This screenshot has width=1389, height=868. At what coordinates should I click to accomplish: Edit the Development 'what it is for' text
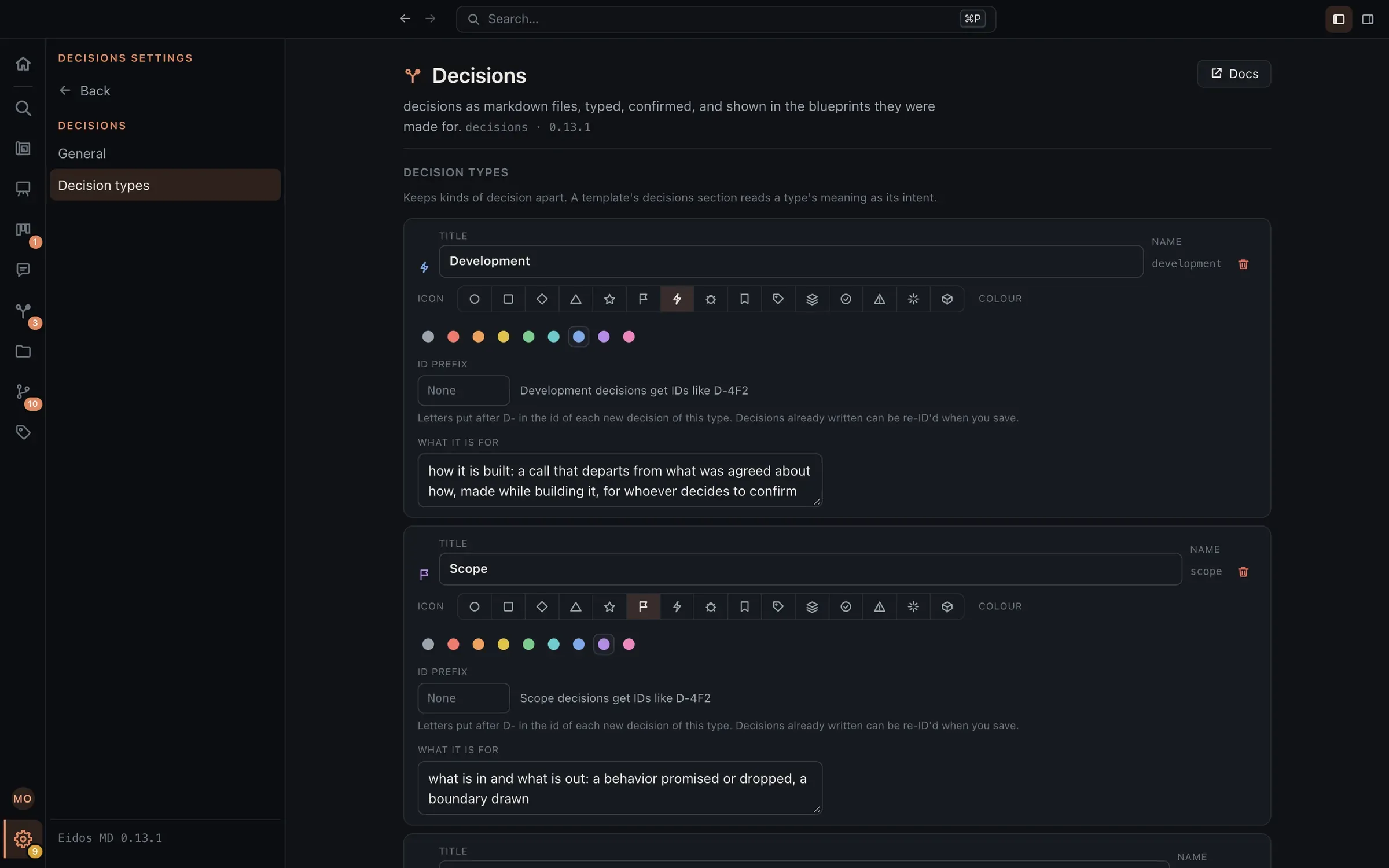pos(620,480)
